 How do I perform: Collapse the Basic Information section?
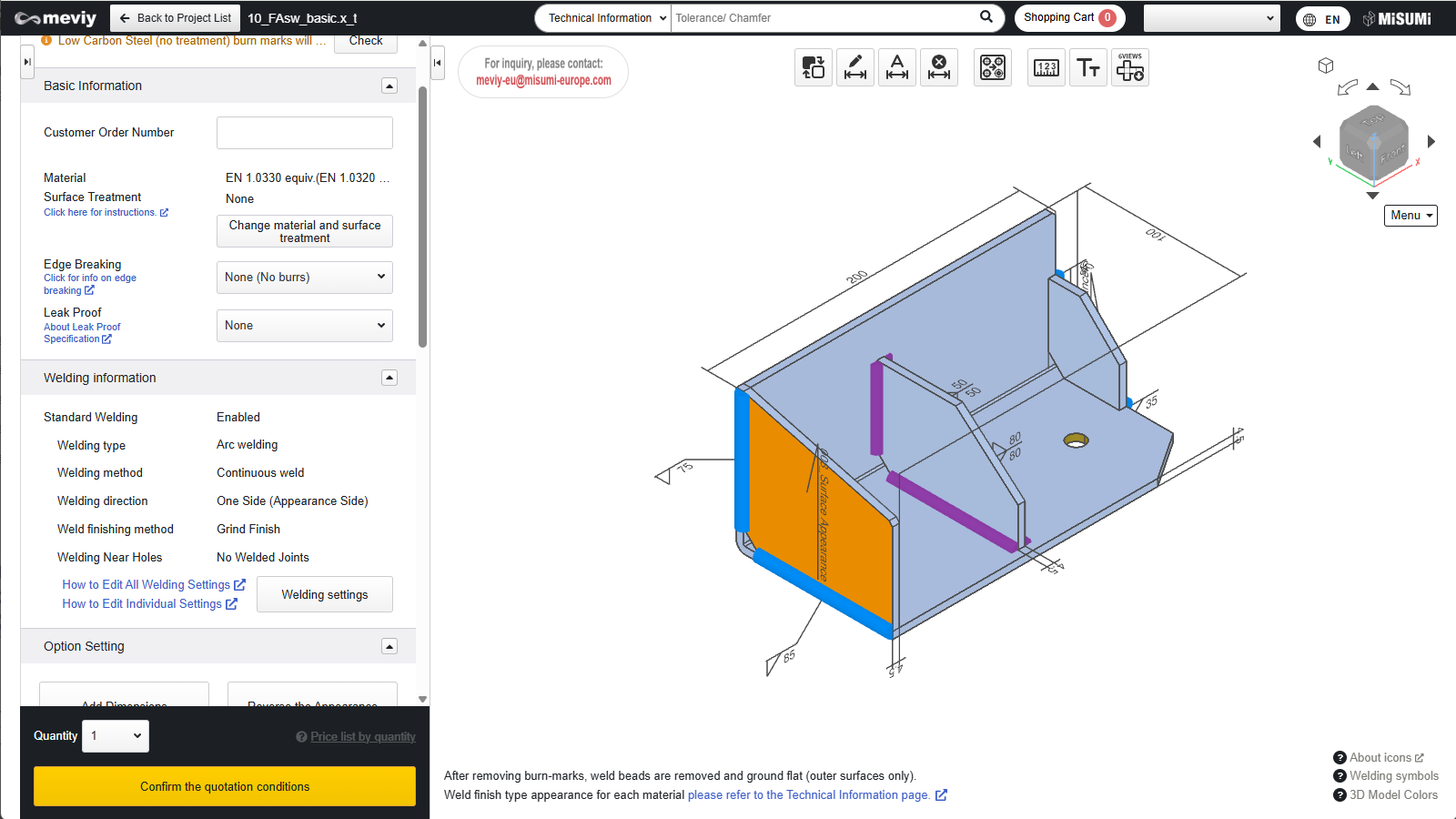389,86
